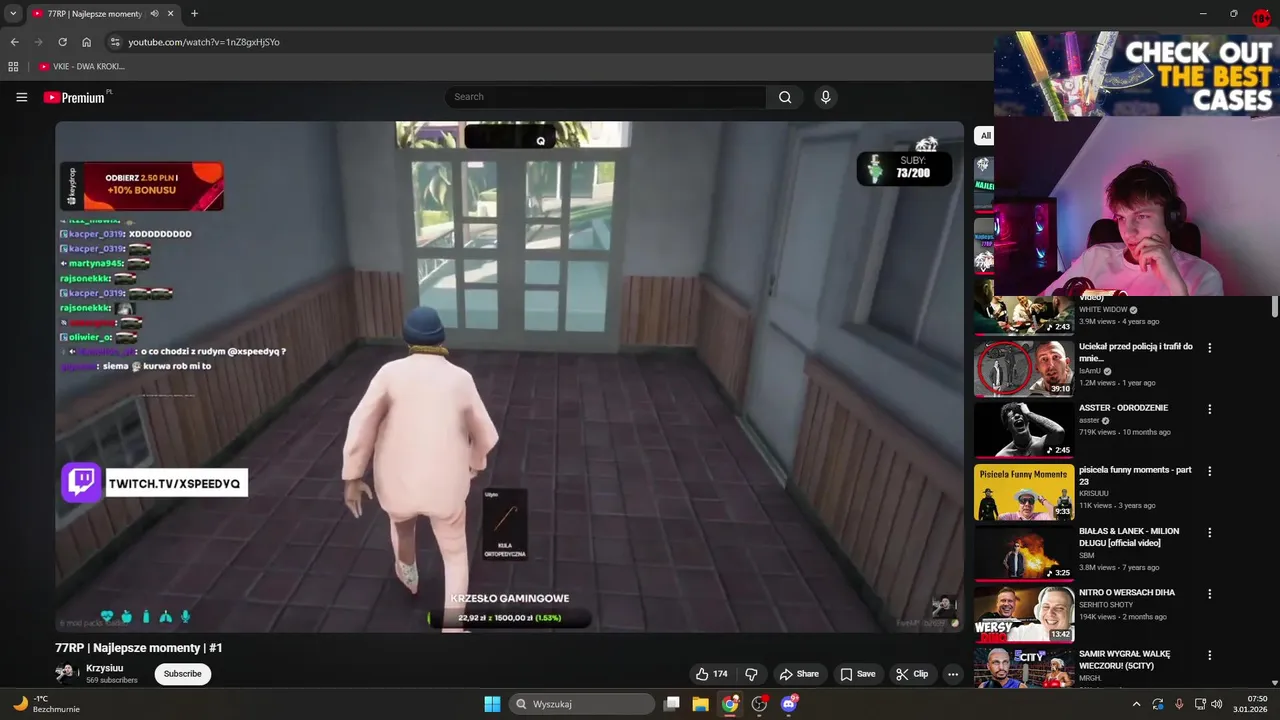Click the main video player
Screen dimensions: 1280x720
(509, 377)
